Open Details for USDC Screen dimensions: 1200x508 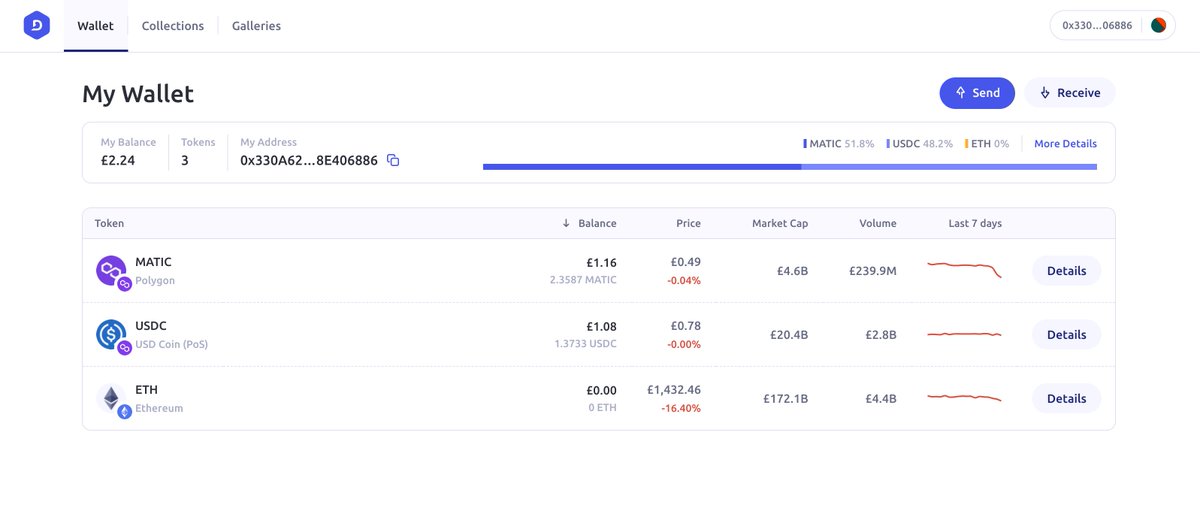tap(1066, 335)
